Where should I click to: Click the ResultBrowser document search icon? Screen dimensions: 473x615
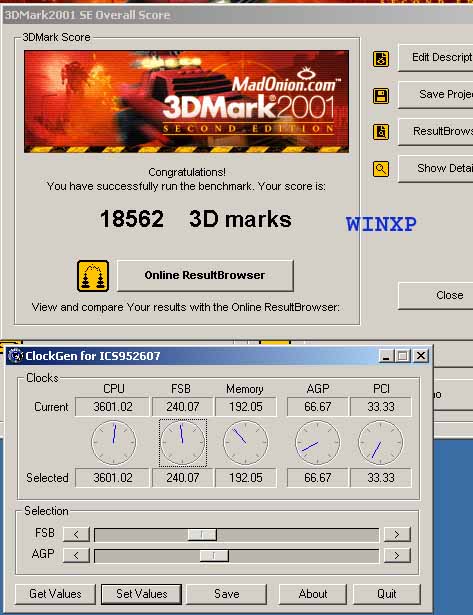click(x=380, y=132)
